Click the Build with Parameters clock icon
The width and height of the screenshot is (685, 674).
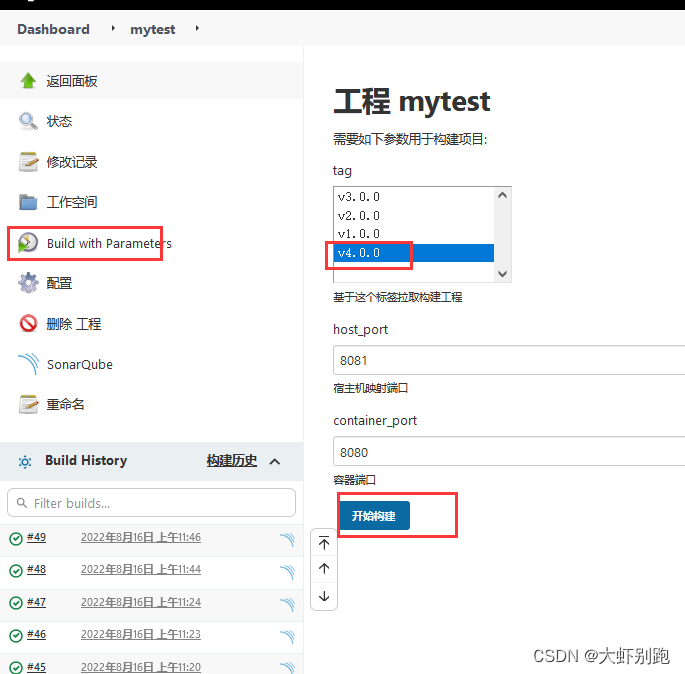(28, 243)
